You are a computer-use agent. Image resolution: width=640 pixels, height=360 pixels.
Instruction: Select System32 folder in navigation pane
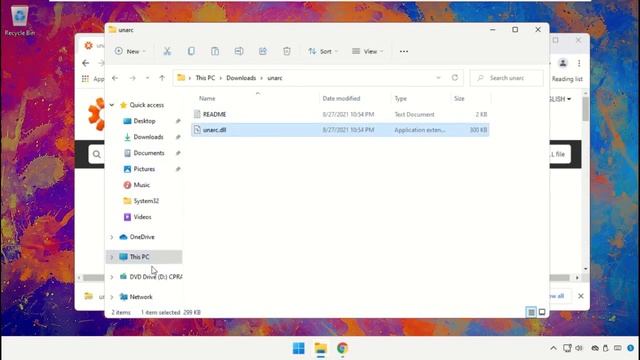(x=146, y=201)
